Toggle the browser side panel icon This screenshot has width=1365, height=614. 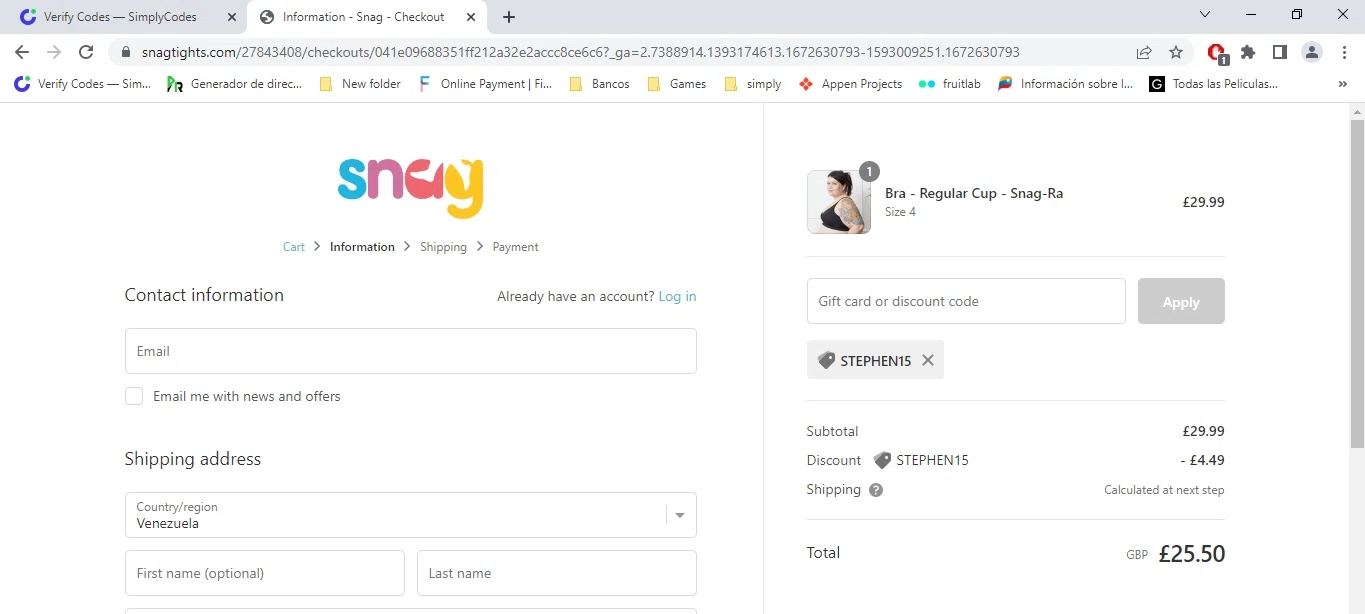click(x=1280, y=52)
